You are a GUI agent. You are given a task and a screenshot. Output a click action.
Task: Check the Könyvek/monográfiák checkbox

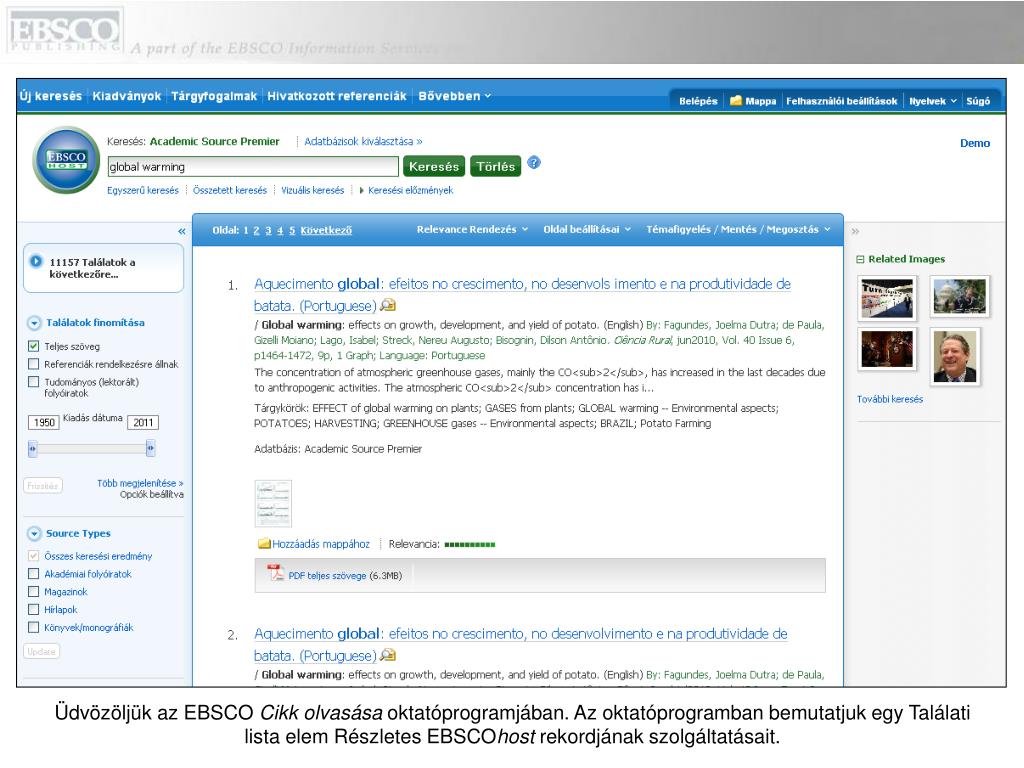(x=34, y=627)
